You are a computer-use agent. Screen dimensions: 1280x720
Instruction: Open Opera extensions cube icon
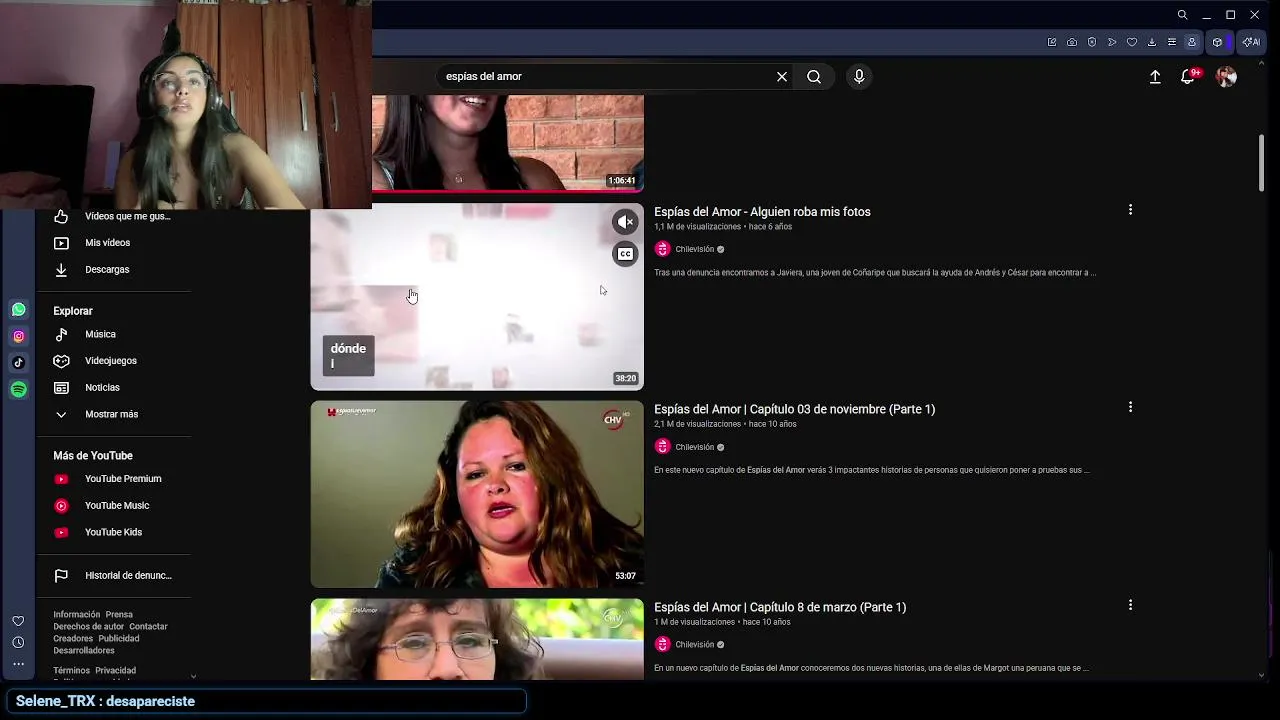pyautogui.click(x=1217, y=42)
